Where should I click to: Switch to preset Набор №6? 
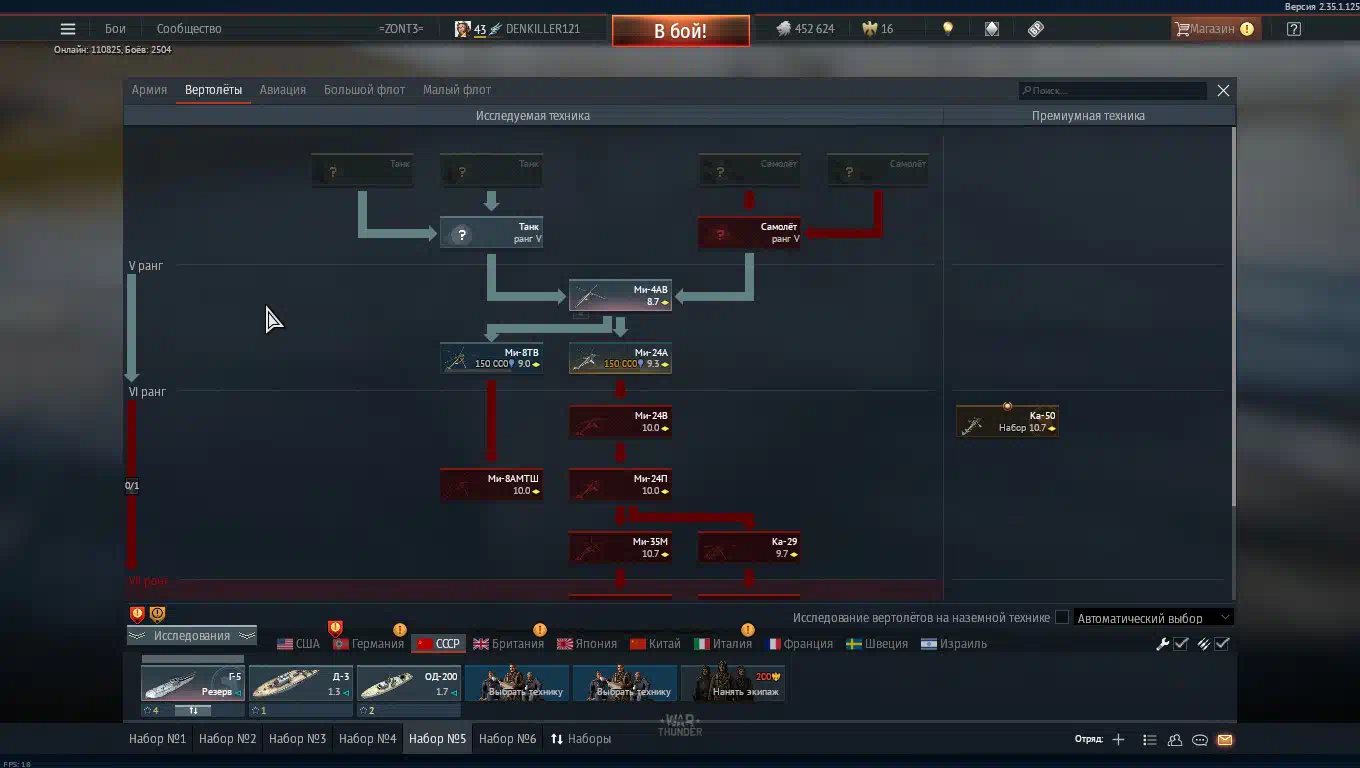coord(508,739)
